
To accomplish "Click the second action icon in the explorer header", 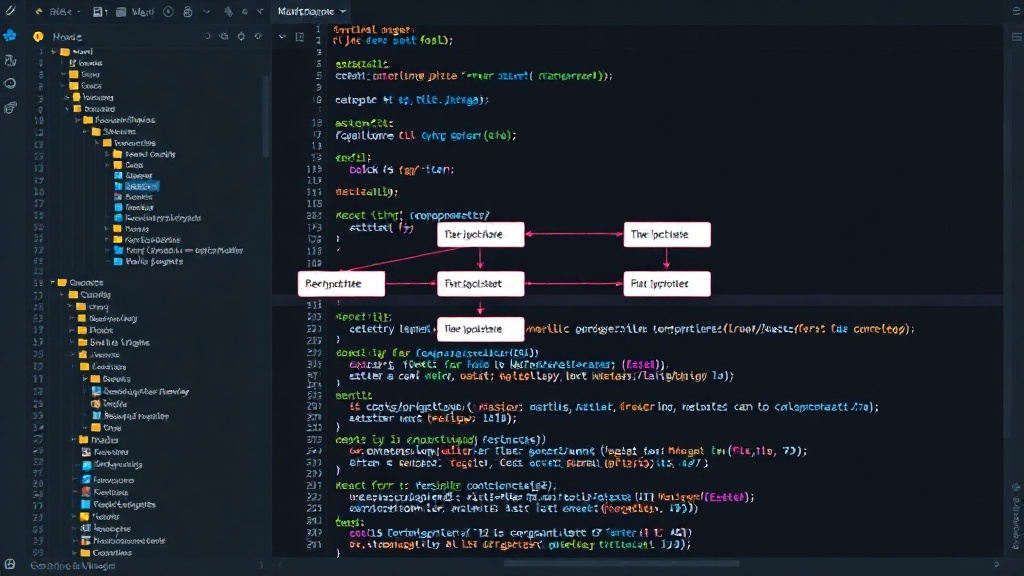I will tap(224, 37).
